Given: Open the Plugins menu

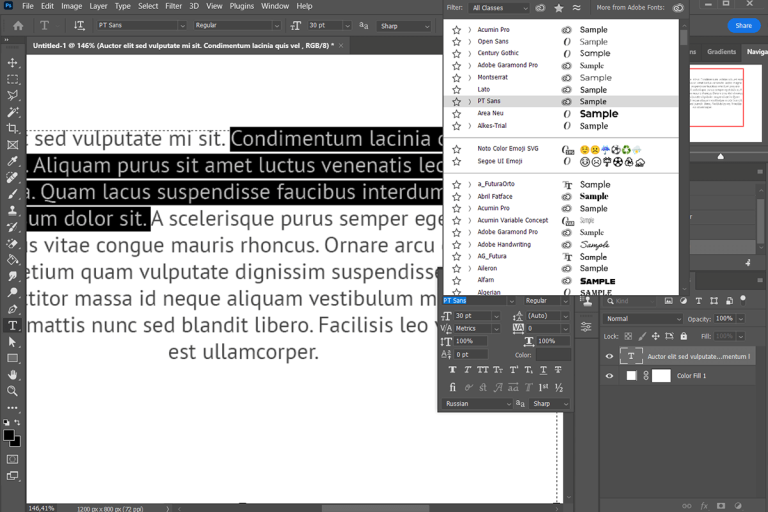Looking at the screenshot, I should tap(241, 6).
